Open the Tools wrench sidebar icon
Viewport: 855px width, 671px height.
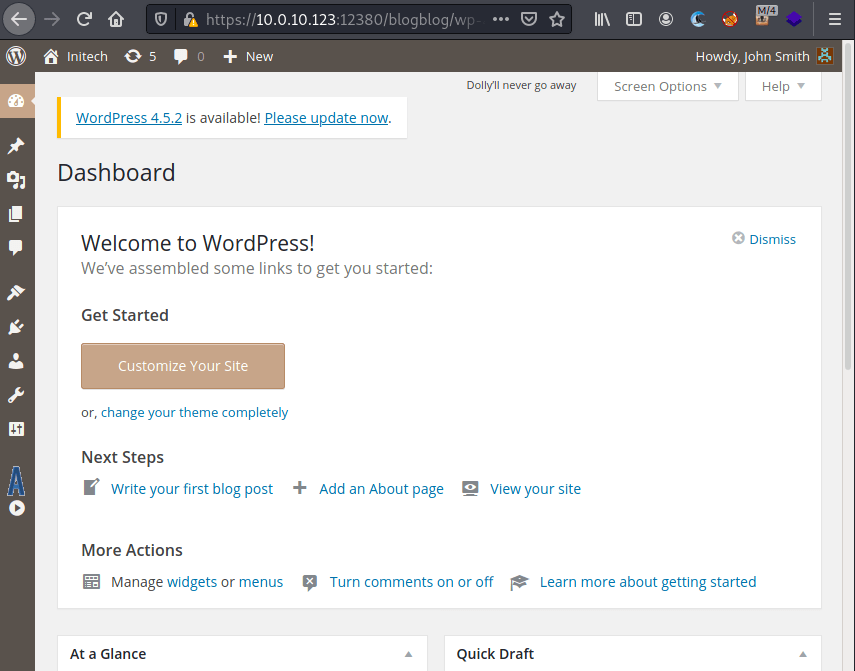16,395
